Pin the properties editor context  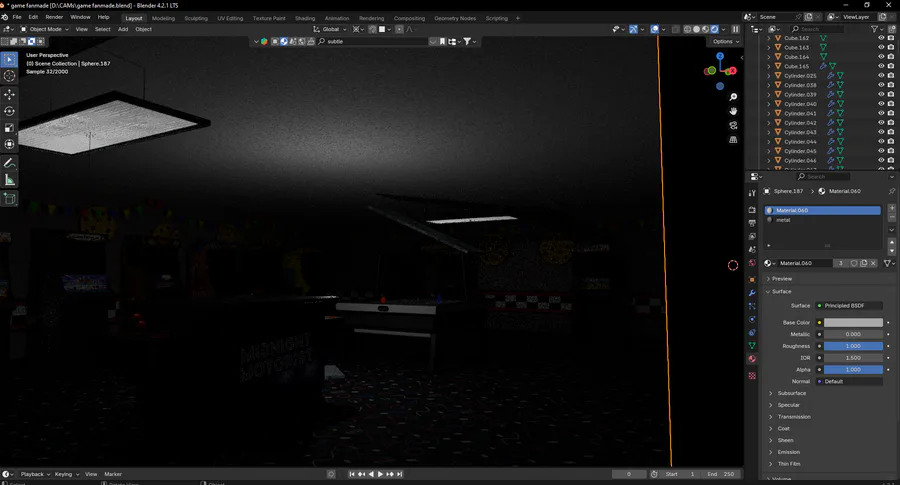tap(891, 191)
